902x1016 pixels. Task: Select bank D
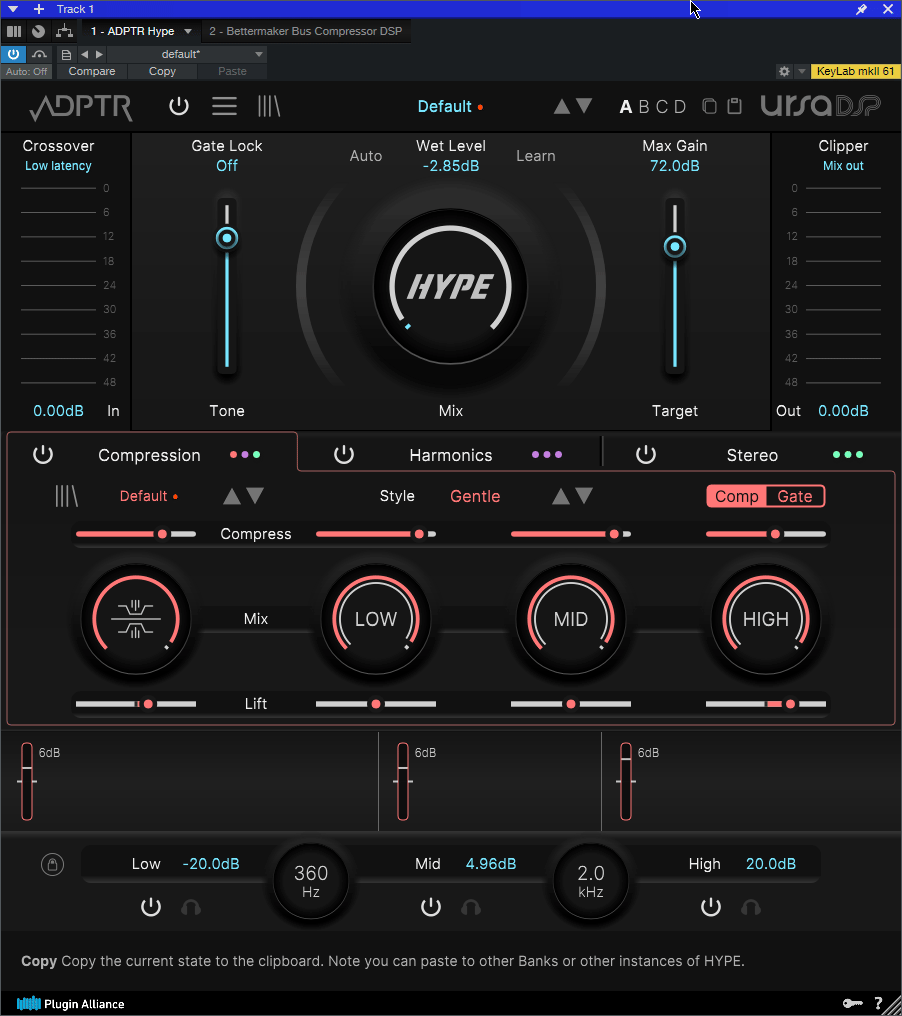[680, 107]
